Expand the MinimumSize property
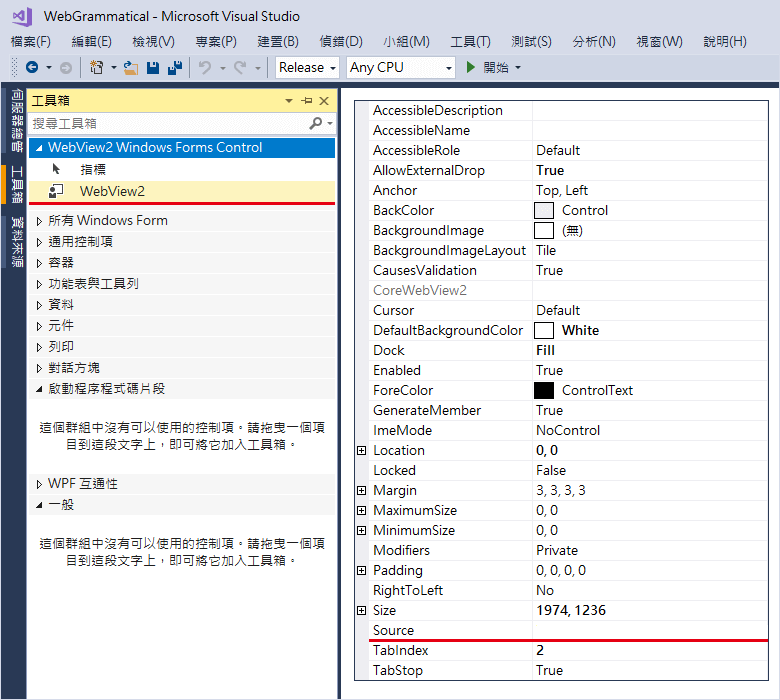Image resolution: width=780 pixels, height=700 pixels. pyautogui.click(x=362, y=530)
